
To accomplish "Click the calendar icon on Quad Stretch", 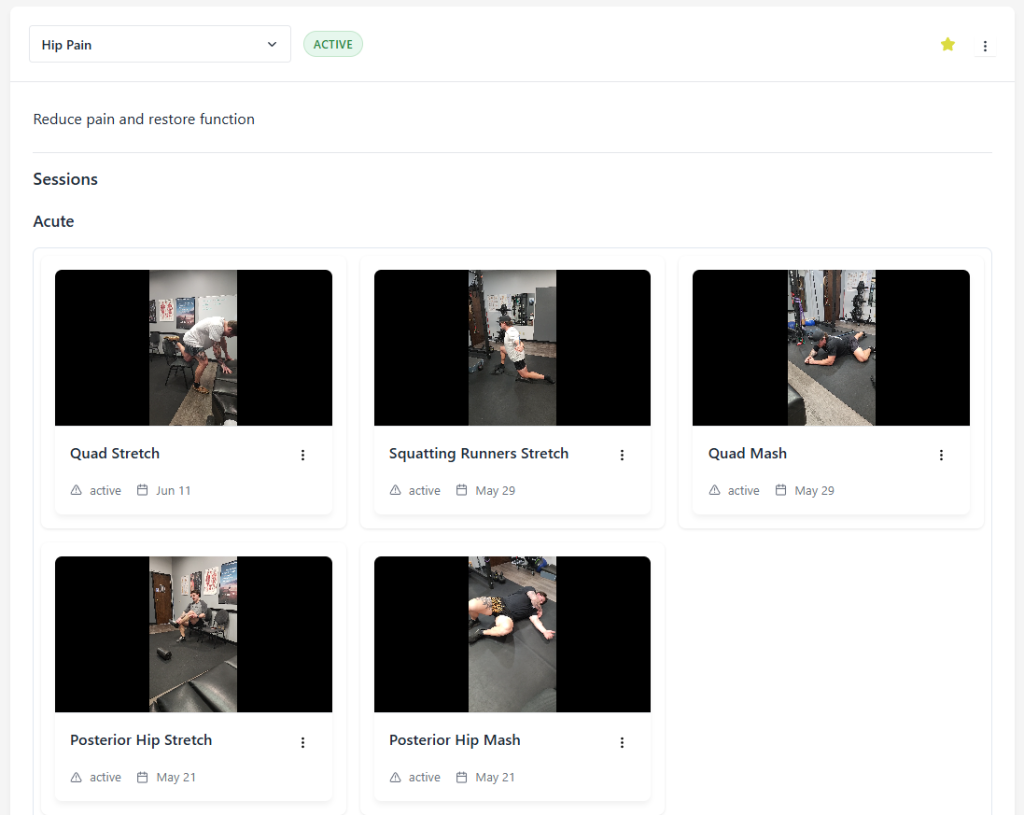I will click(142, 490).
